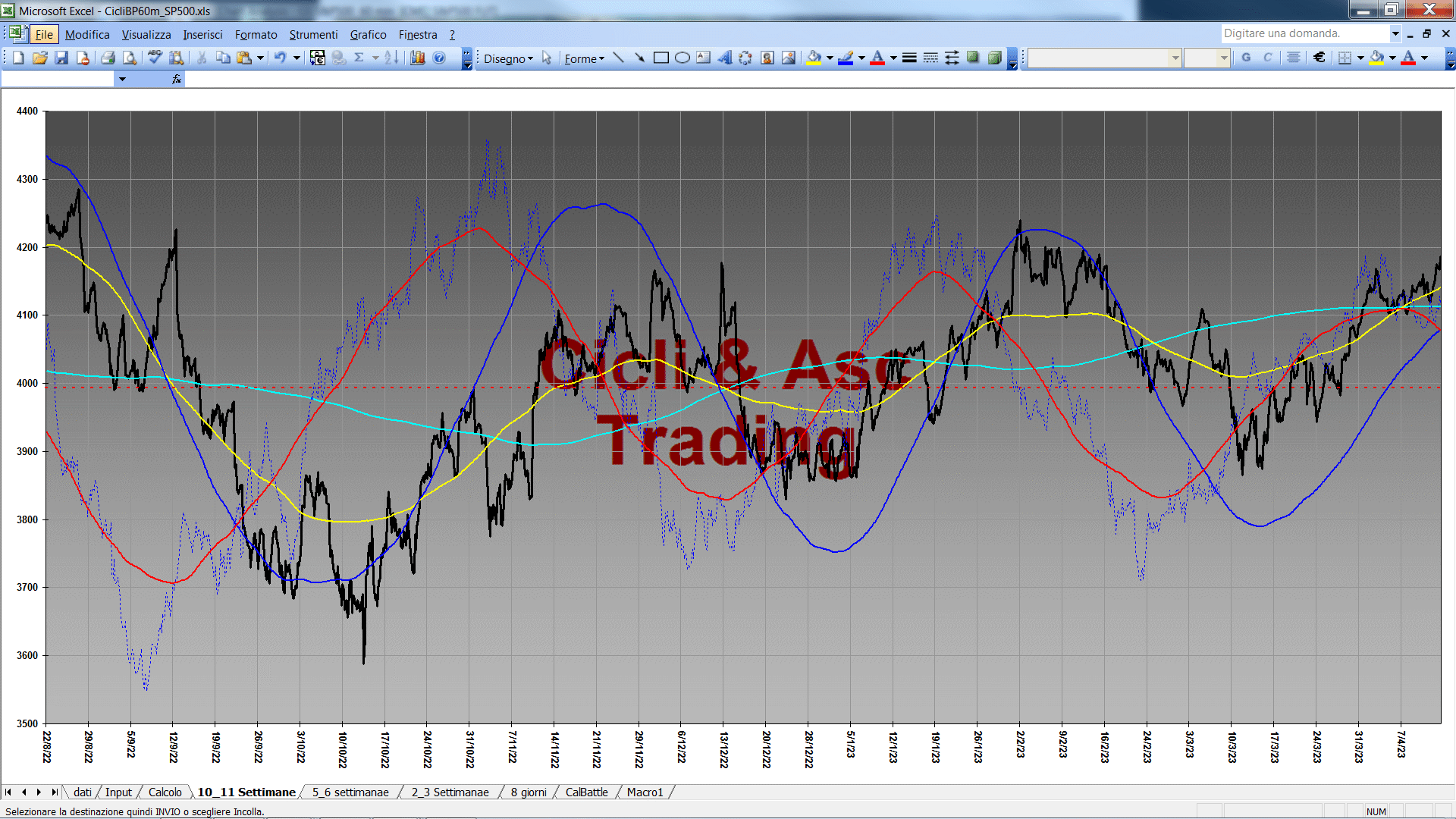The height and width of the screenshot is (819, 1456).
Task: Click the AutoSum sigma icon
Action: [359, 58]
